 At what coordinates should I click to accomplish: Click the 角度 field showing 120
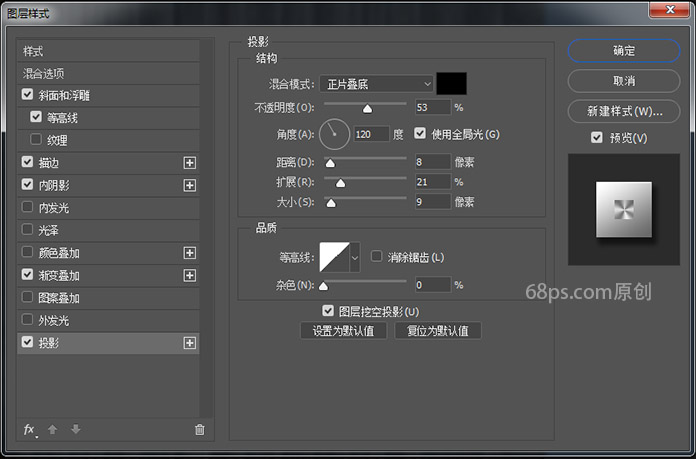pos(372,134)
